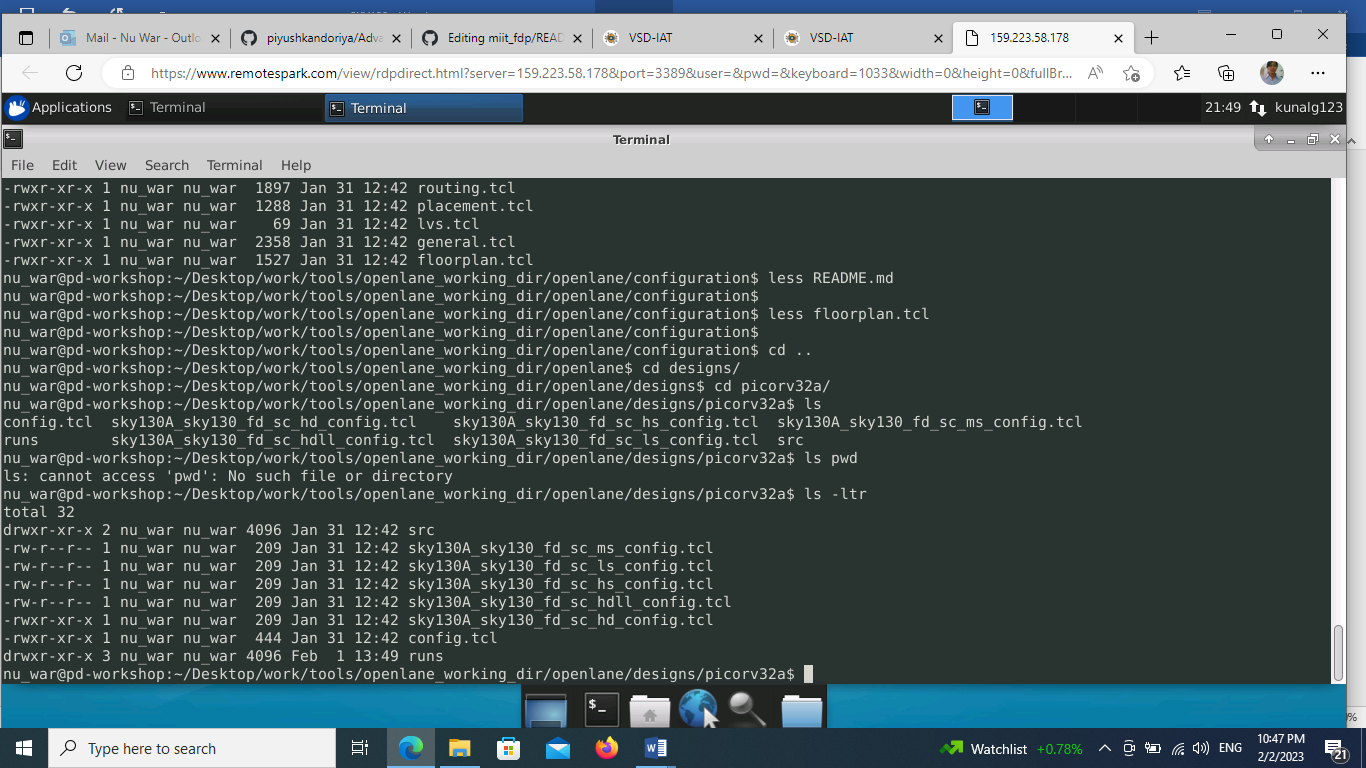Open the home folder icon in the dock
The height and width of the screenshot is (768, 1366).
650,708
